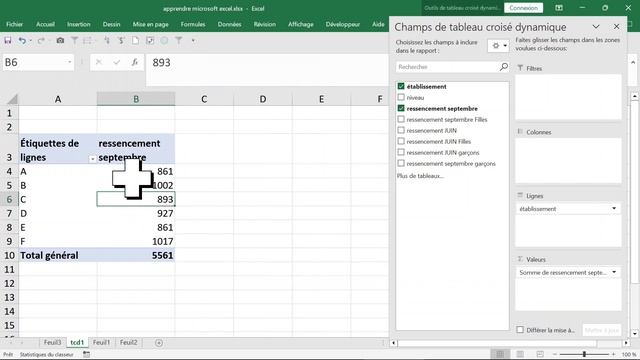640x360 pixels.
Task: Click the Connexion button
Action: coord(523,8)
